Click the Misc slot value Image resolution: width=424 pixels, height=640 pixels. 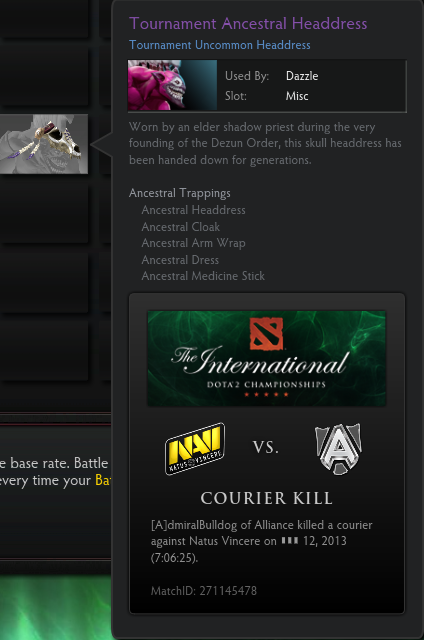tap(297, 96)
